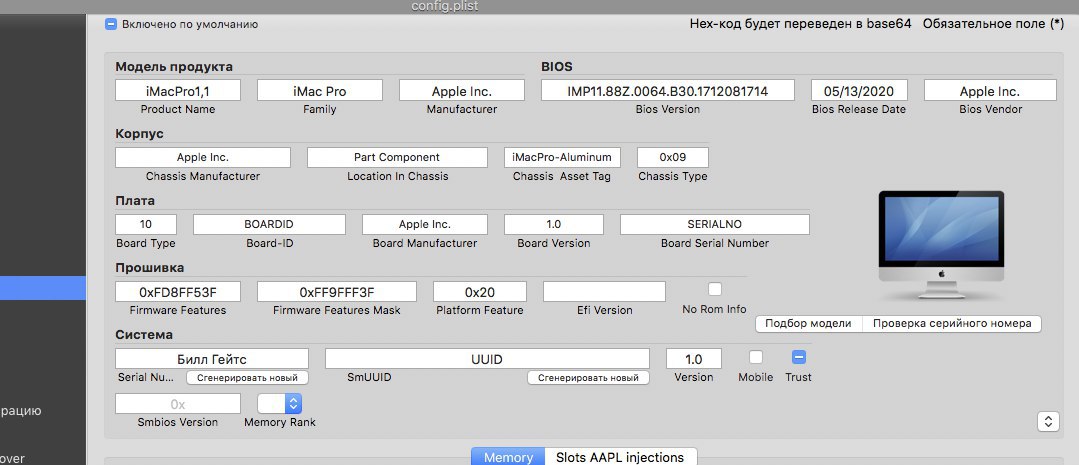
Task: Switch to the Slots AAPL injections tab
Action: click(620, 457)
